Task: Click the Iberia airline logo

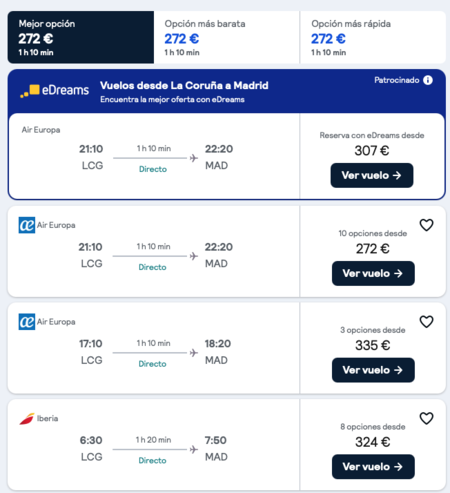Action: [x=27, y=419]
